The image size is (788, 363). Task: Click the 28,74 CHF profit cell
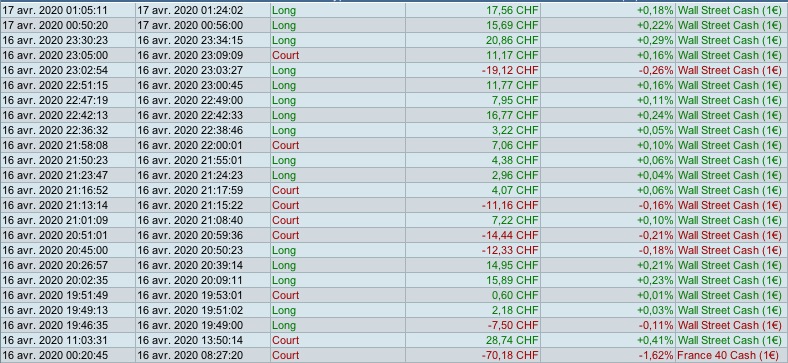512,340
